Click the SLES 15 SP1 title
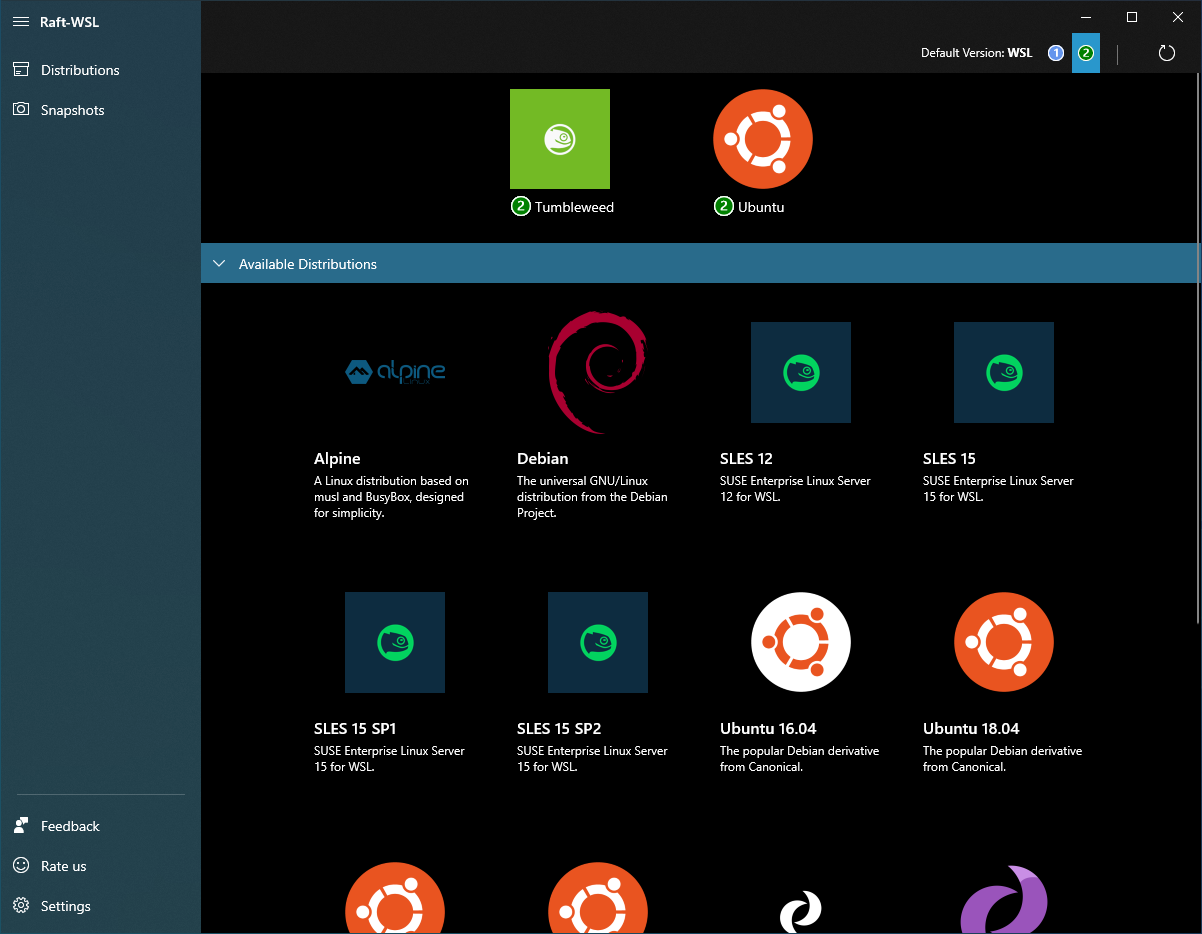Screen dimensions: 1202x934 pos(355,728)
